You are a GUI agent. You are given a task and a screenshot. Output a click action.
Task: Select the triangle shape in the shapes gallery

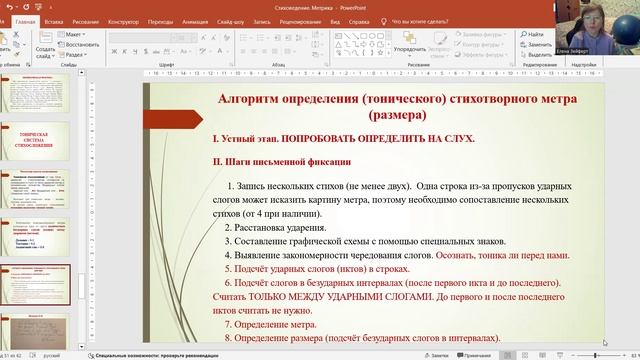[338, 44]
